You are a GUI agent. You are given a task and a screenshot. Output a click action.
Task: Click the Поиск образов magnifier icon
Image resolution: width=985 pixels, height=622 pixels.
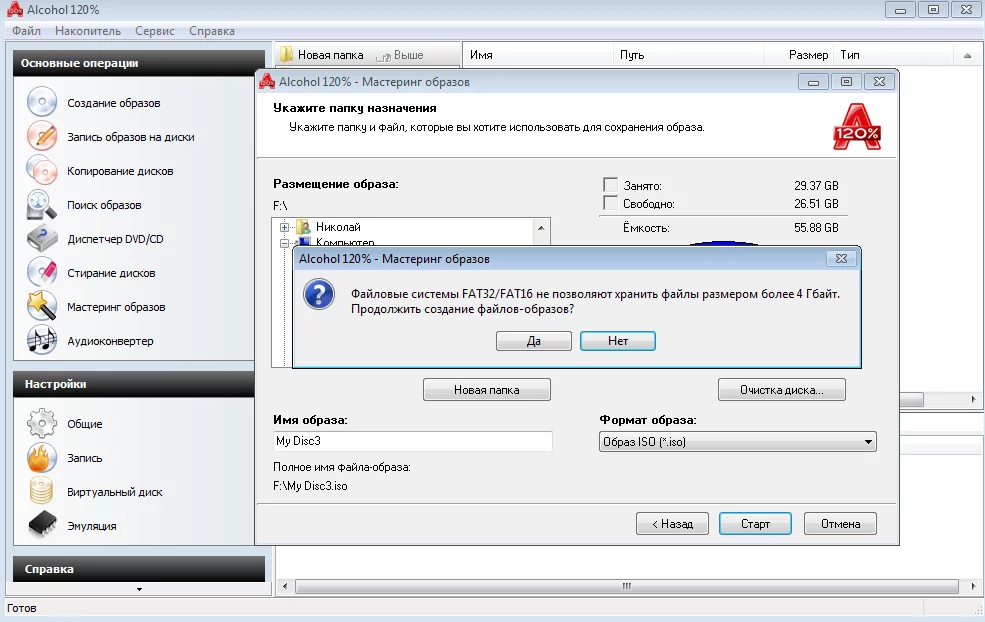[x=42, y=204]
